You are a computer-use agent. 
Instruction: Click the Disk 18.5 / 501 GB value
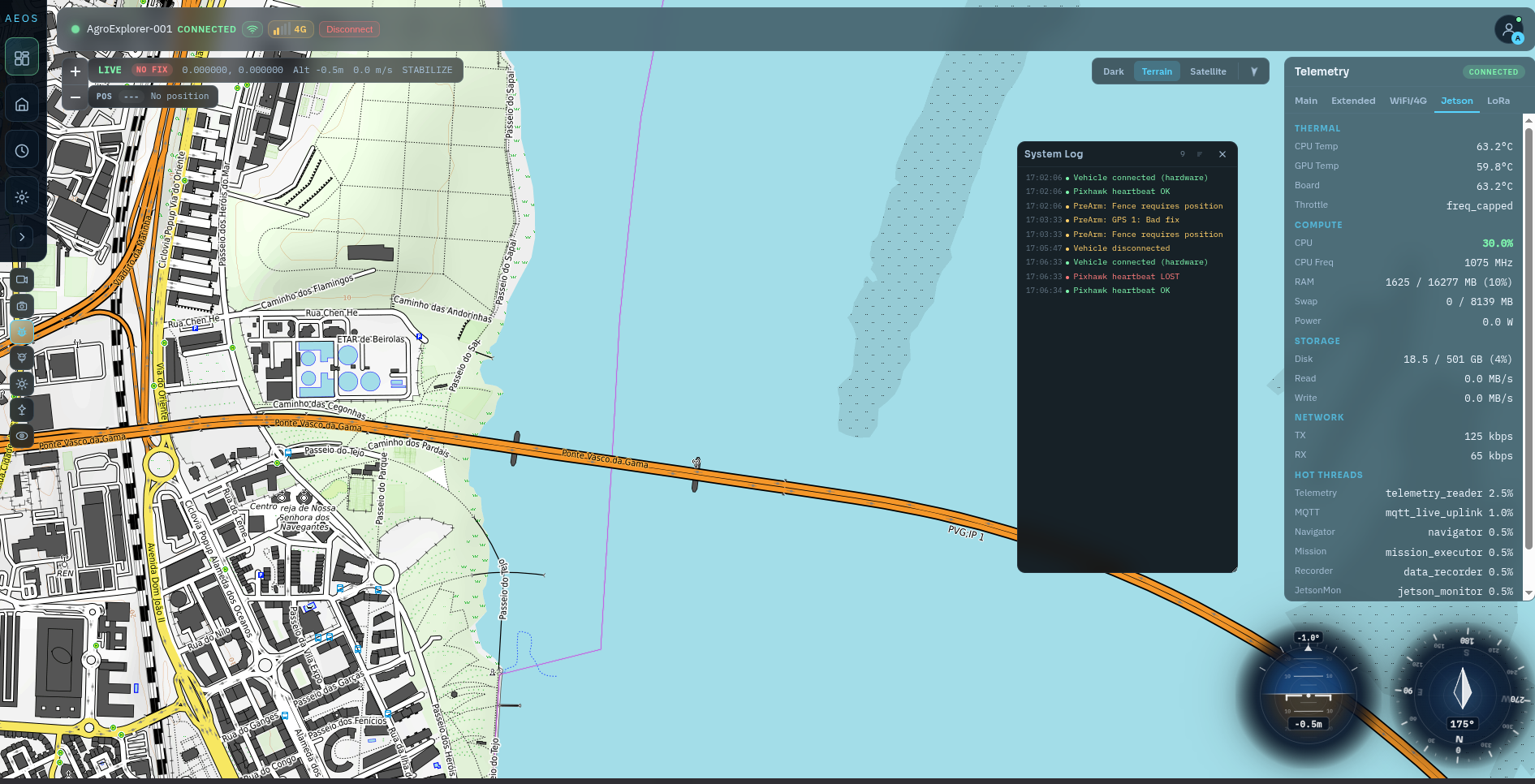1457,360
